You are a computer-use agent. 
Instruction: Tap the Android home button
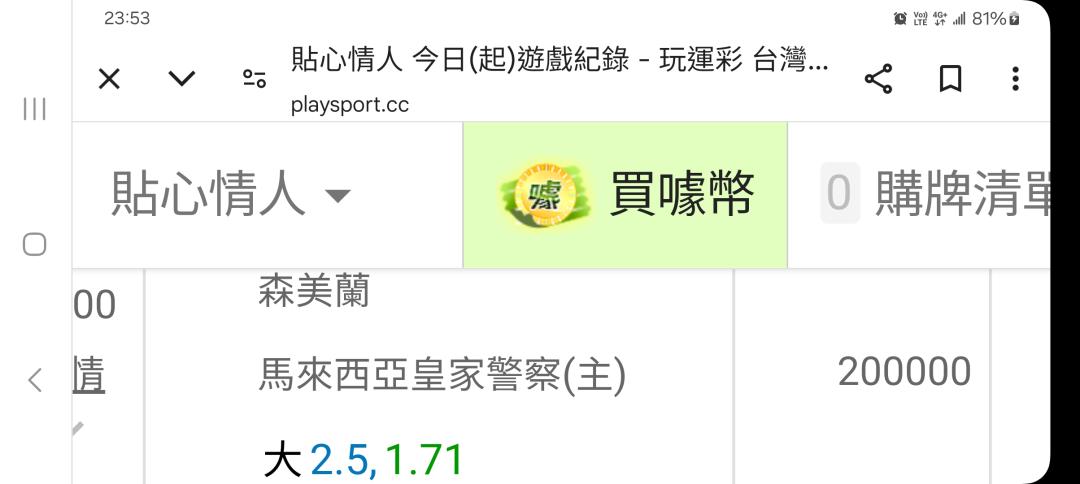[x=34, y=244]
